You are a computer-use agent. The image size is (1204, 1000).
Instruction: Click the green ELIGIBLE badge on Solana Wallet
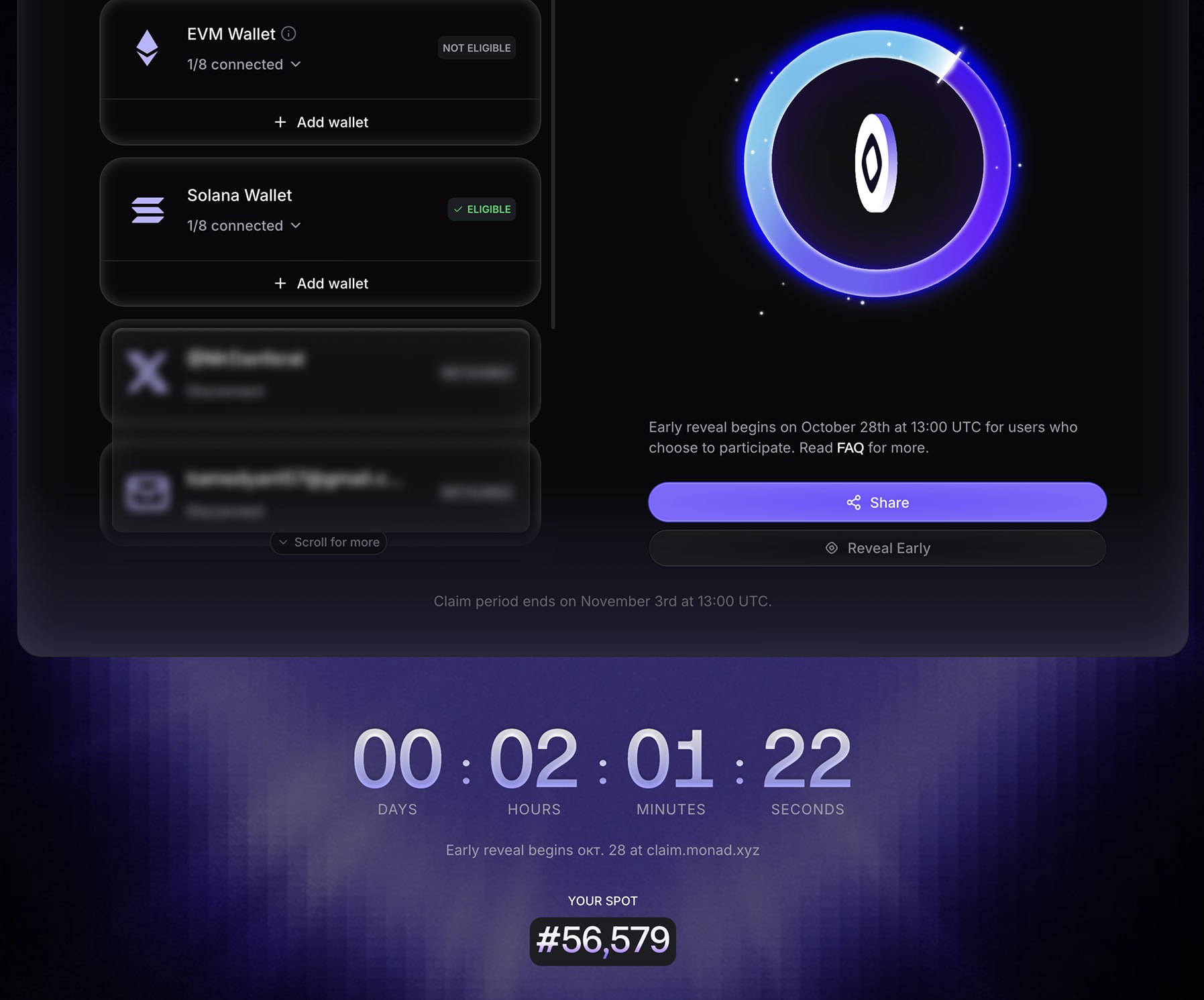coord(482,209)
